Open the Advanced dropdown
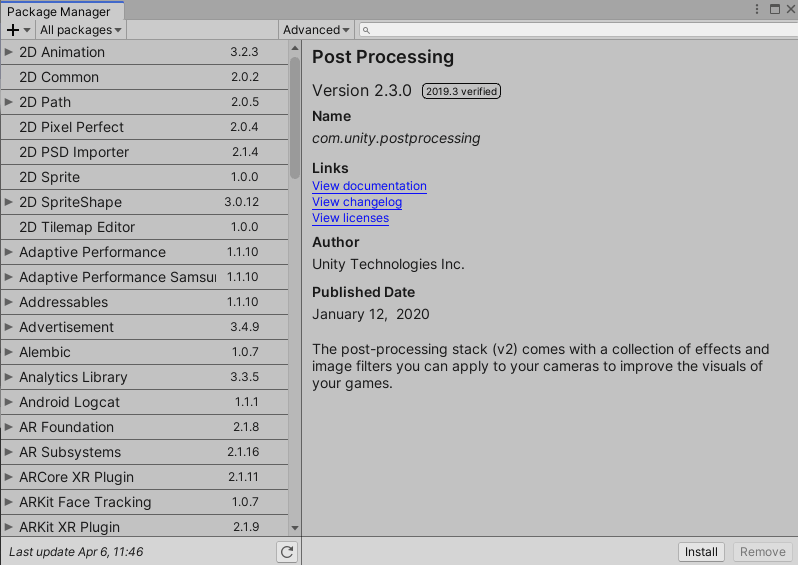Screen dimensions: 798x565 point(316,30)
